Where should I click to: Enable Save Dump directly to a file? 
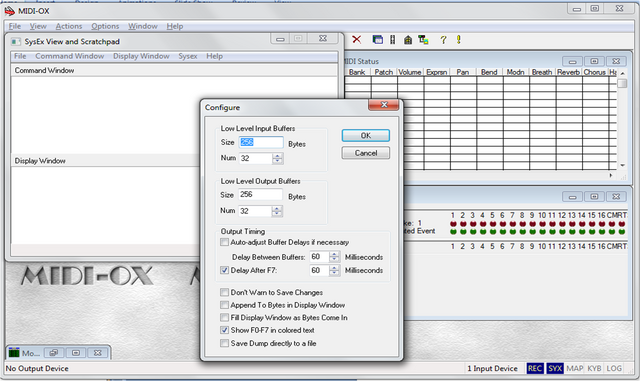point(224,343)
